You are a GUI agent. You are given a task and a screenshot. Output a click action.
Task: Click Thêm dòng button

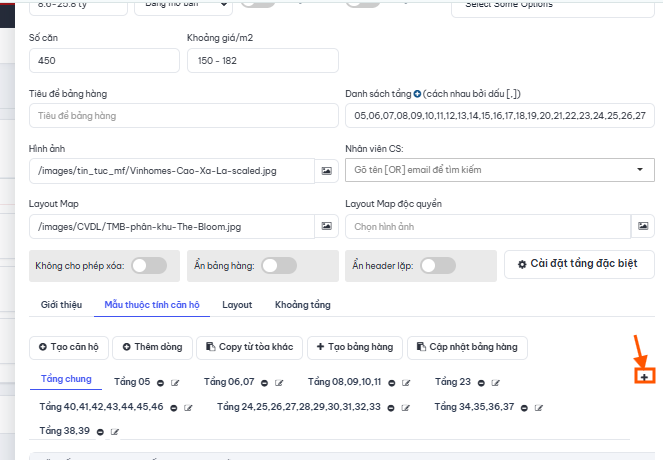[152, 348]
